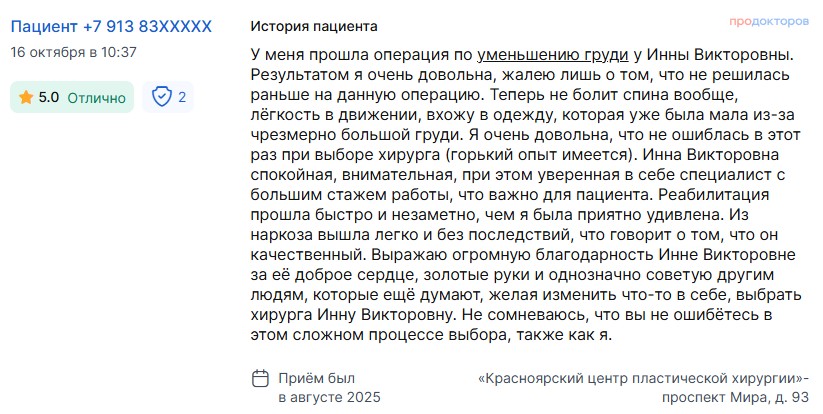Click the review timestamp "16 октября в 10:37"
Screen dimensions: 823x414
[x=74, y=51]
